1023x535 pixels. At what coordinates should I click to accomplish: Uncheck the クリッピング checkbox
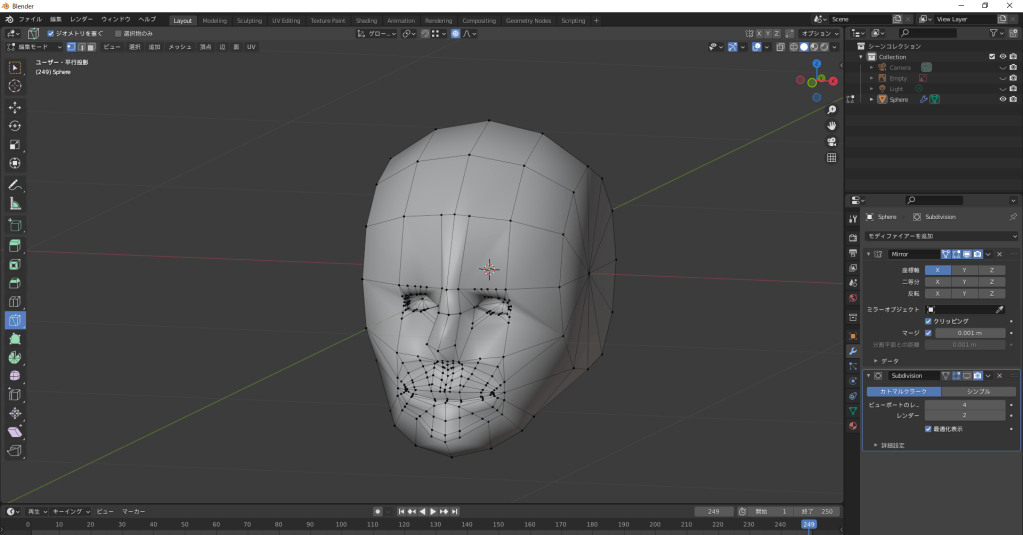[928, 321]
